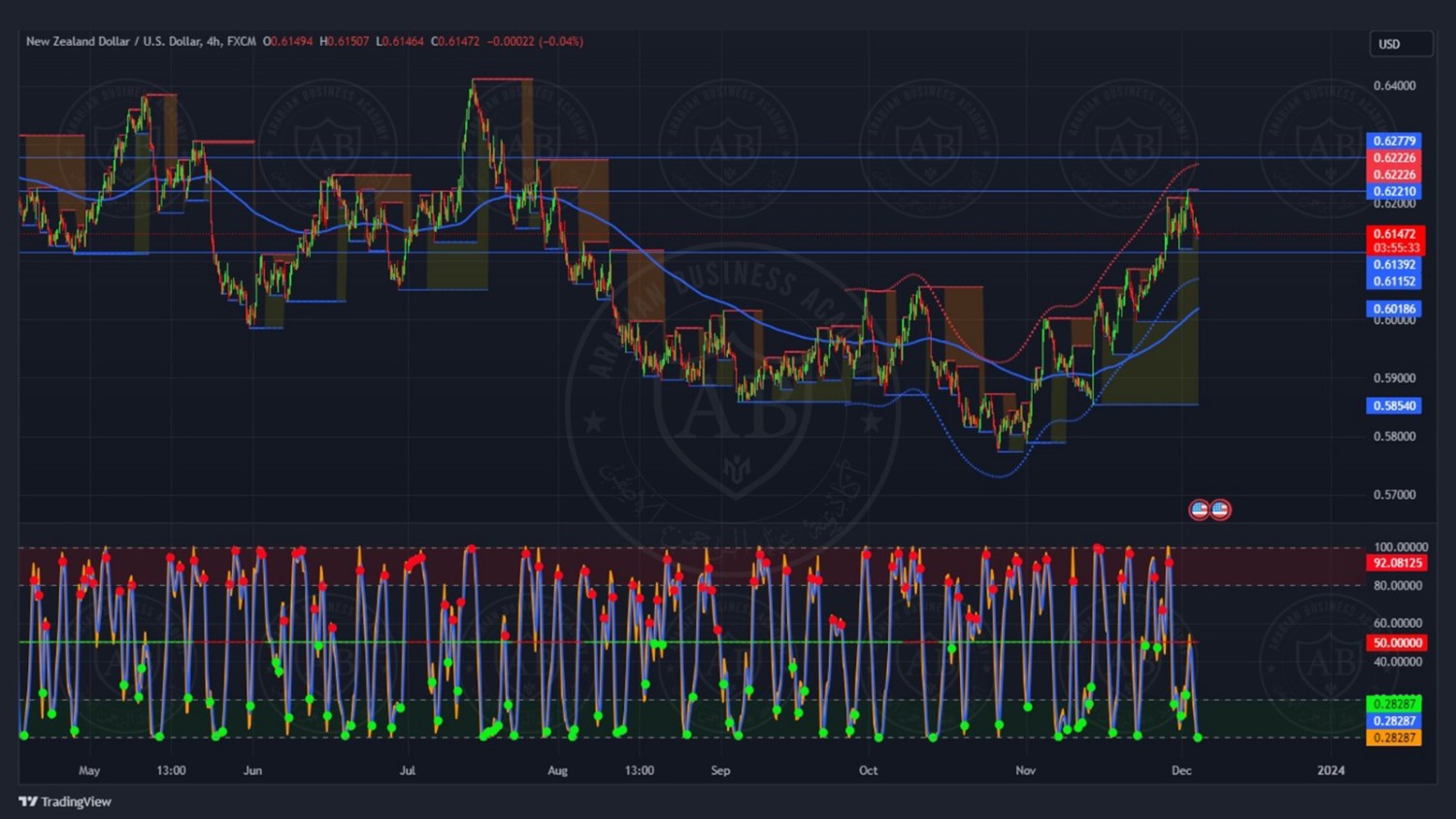The height and width of the screenshot is (819, 1456).
Task: Select the green 0.28287 indicator value label
Action: 1394,704
